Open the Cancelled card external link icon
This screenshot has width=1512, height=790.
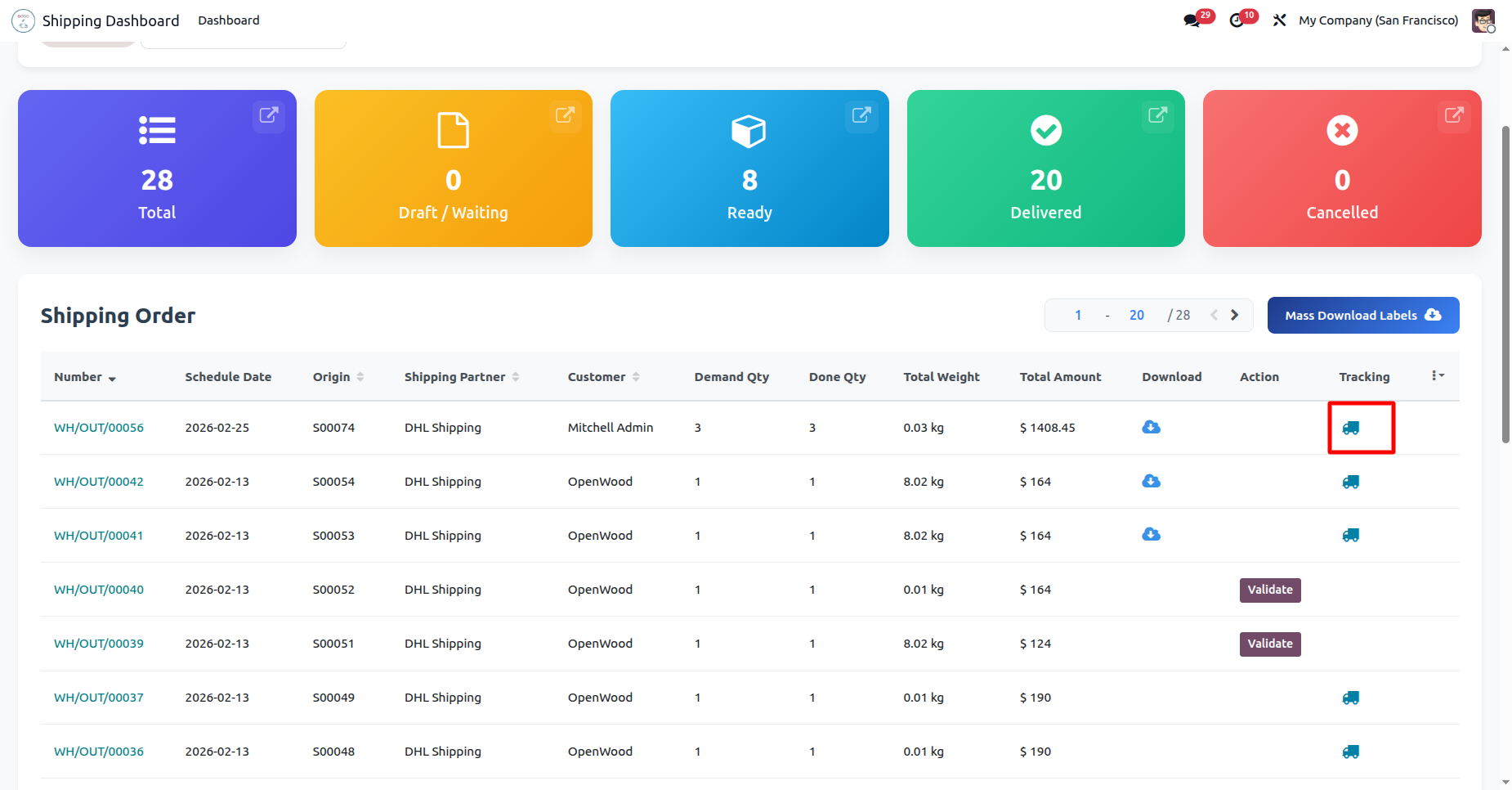click(1453, 115)
